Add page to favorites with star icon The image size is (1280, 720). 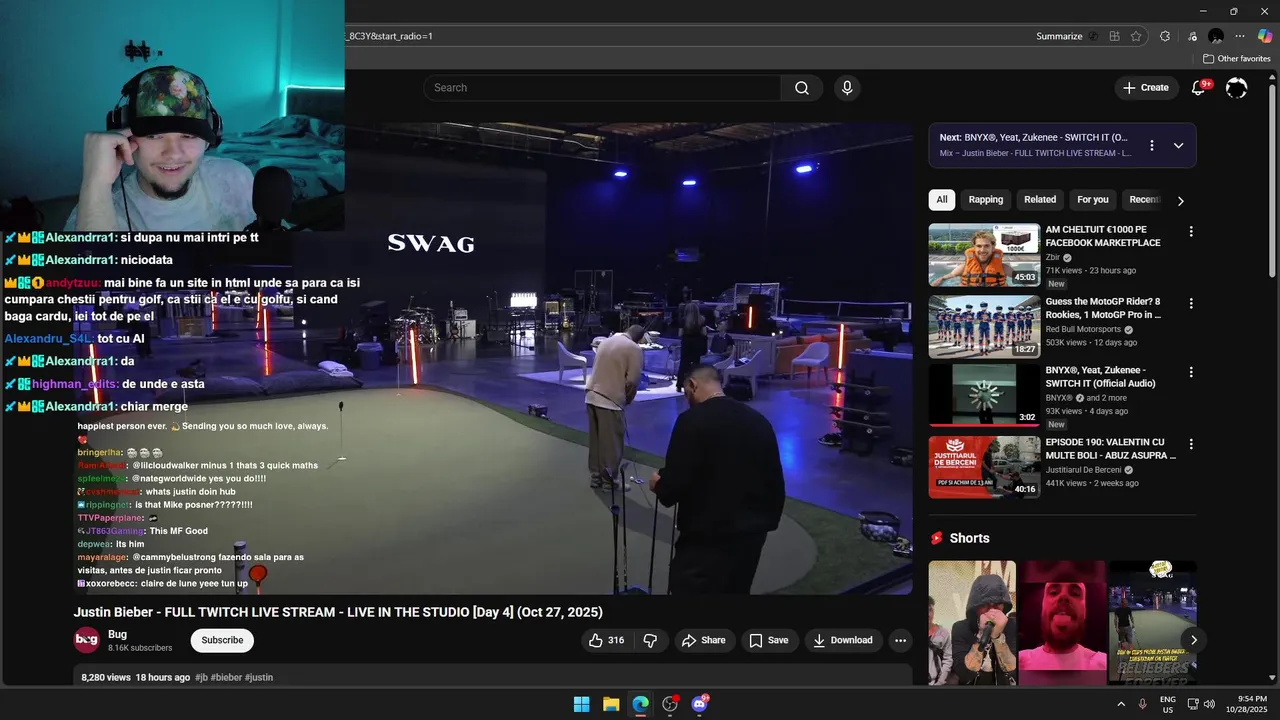[1136, 36]
